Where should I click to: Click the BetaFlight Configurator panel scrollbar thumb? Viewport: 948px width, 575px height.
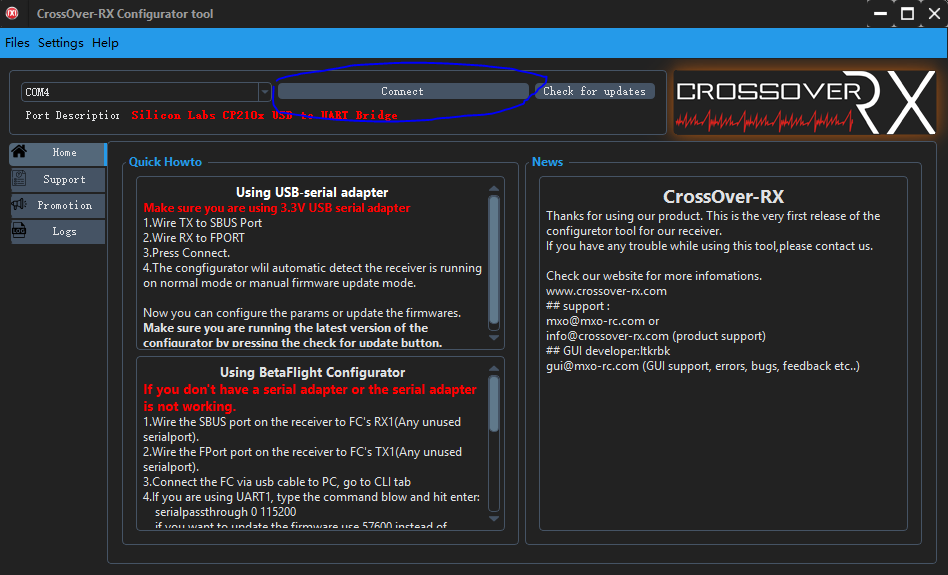point(494,404)
